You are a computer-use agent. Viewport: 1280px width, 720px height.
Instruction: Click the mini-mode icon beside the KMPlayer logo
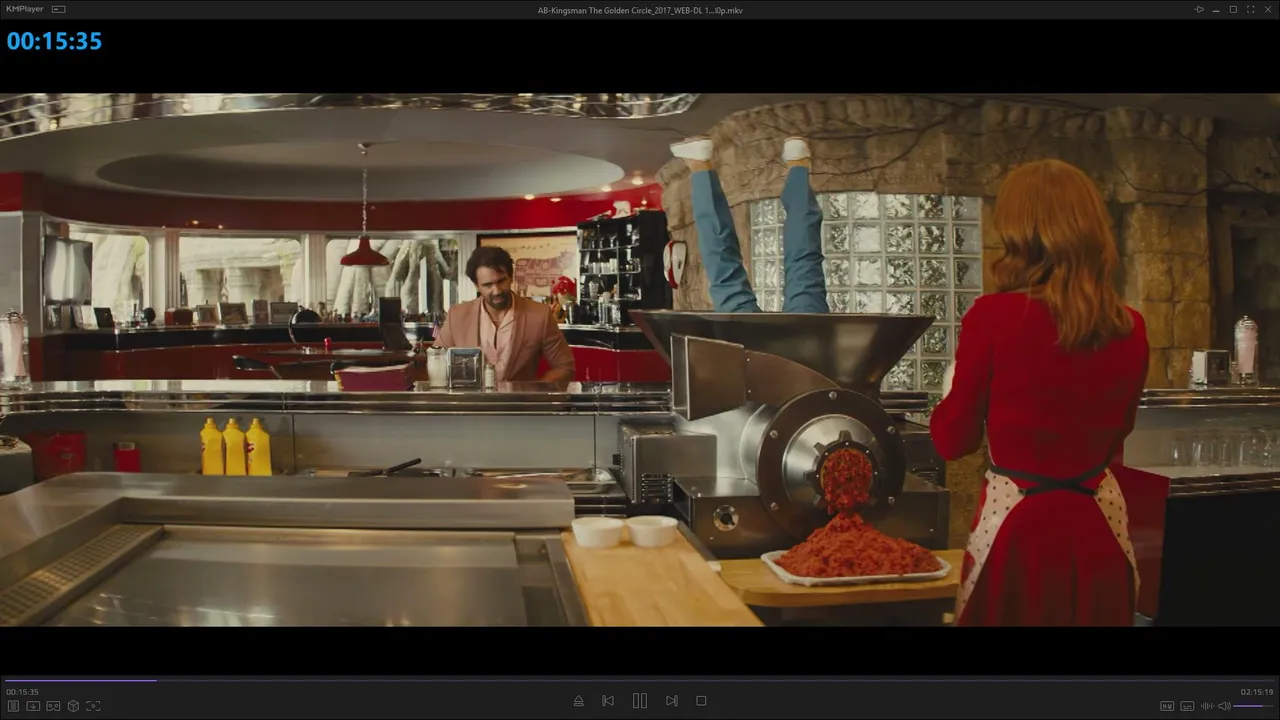(58, 10)
